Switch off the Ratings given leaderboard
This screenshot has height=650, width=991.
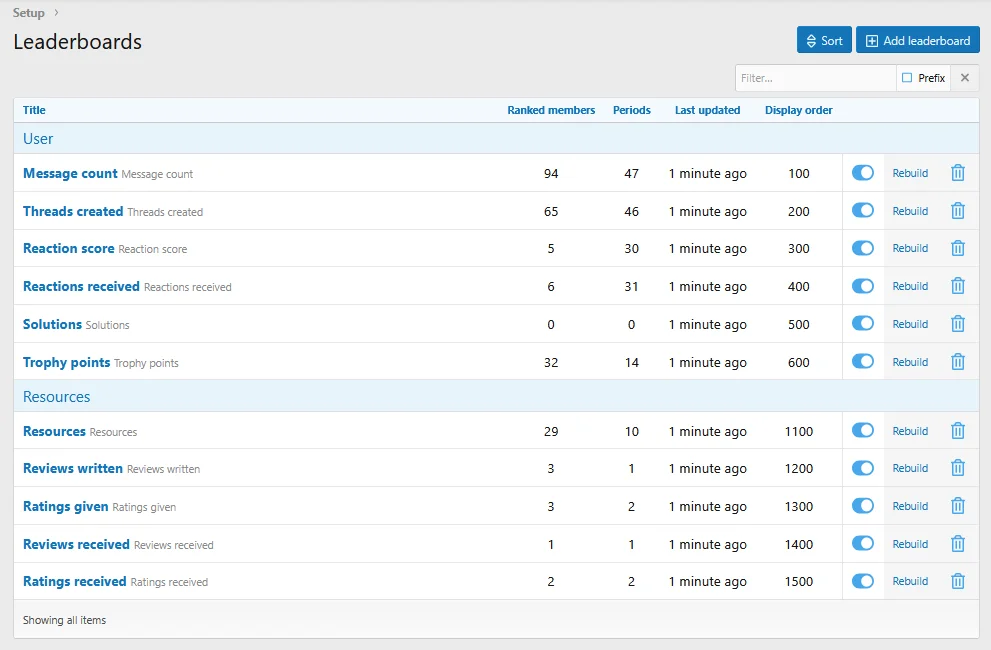863,506
